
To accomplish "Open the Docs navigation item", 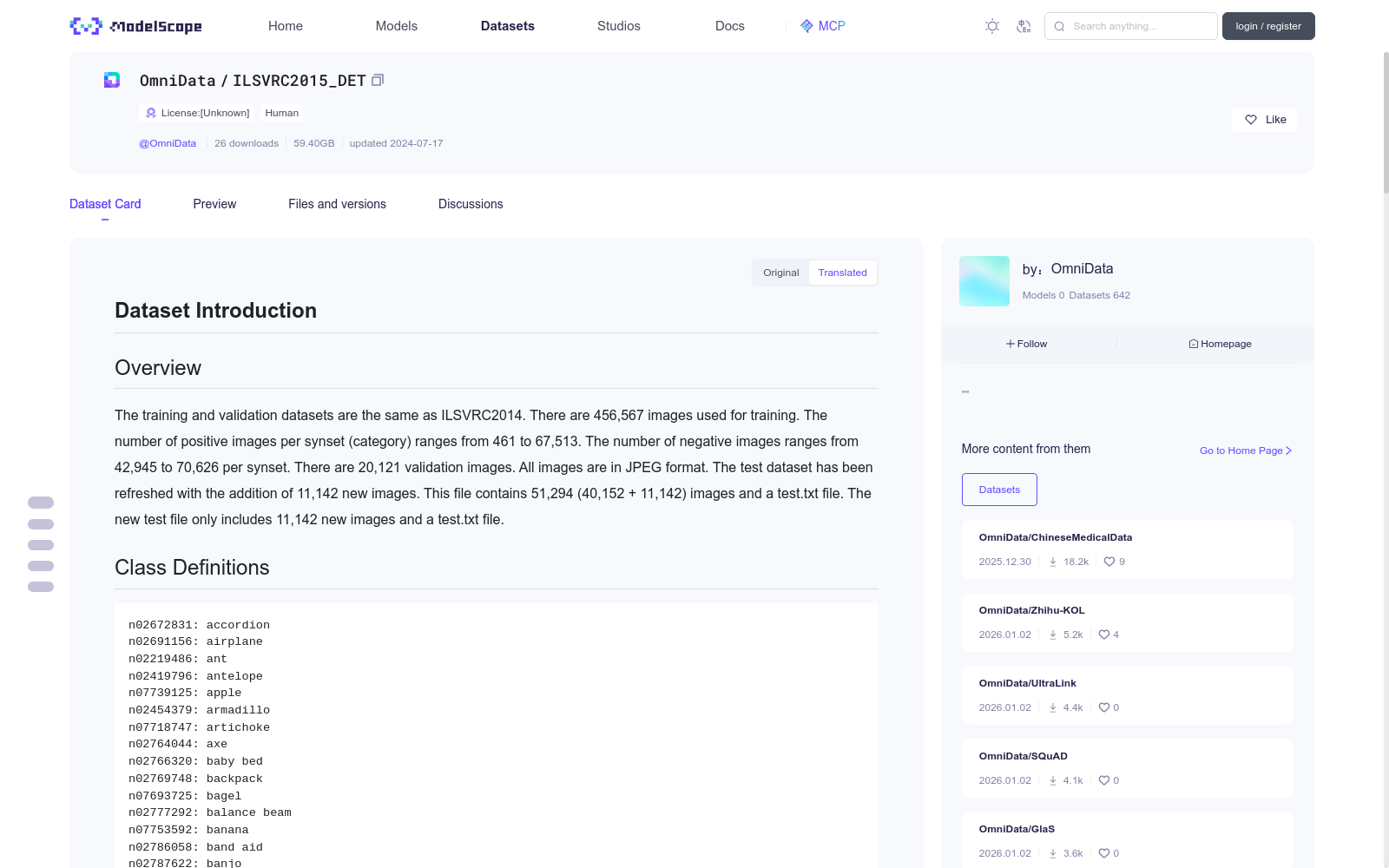I will pyautogui.click(x=730, y=26).
